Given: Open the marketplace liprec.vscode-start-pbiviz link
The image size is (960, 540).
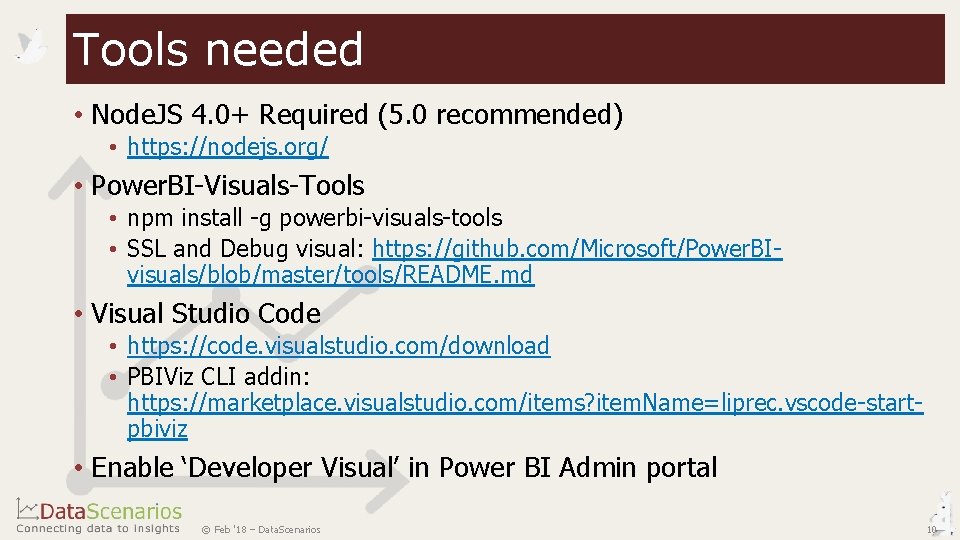Looking at the screenshot, I should (x=525, y=416).
